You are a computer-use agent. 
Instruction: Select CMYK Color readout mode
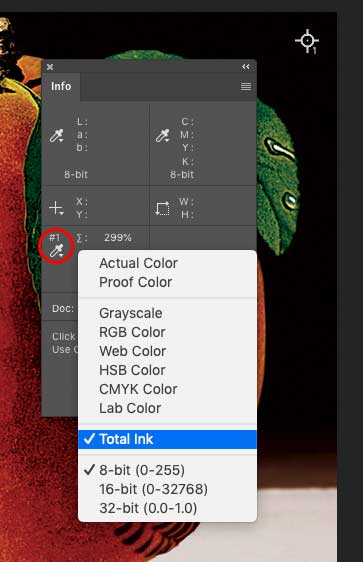[167, 389]
